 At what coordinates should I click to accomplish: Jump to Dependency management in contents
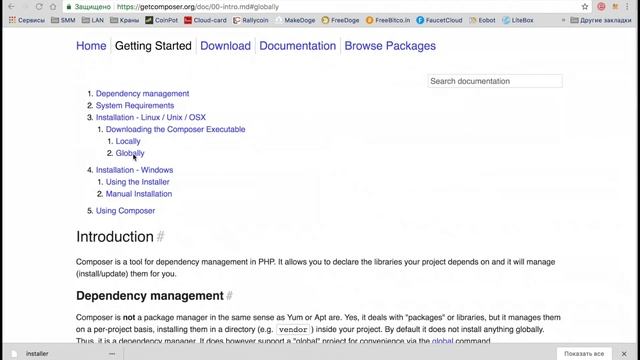click(142, 93)
